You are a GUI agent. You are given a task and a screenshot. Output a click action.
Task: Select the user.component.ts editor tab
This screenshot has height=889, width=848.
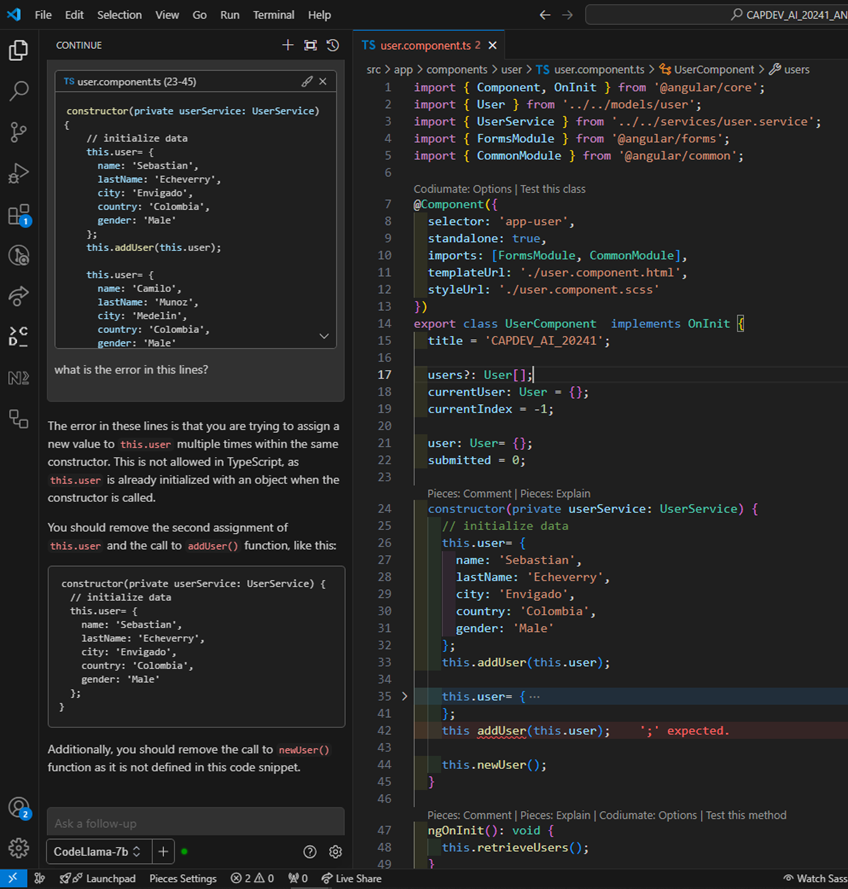[x=430, y=44]
